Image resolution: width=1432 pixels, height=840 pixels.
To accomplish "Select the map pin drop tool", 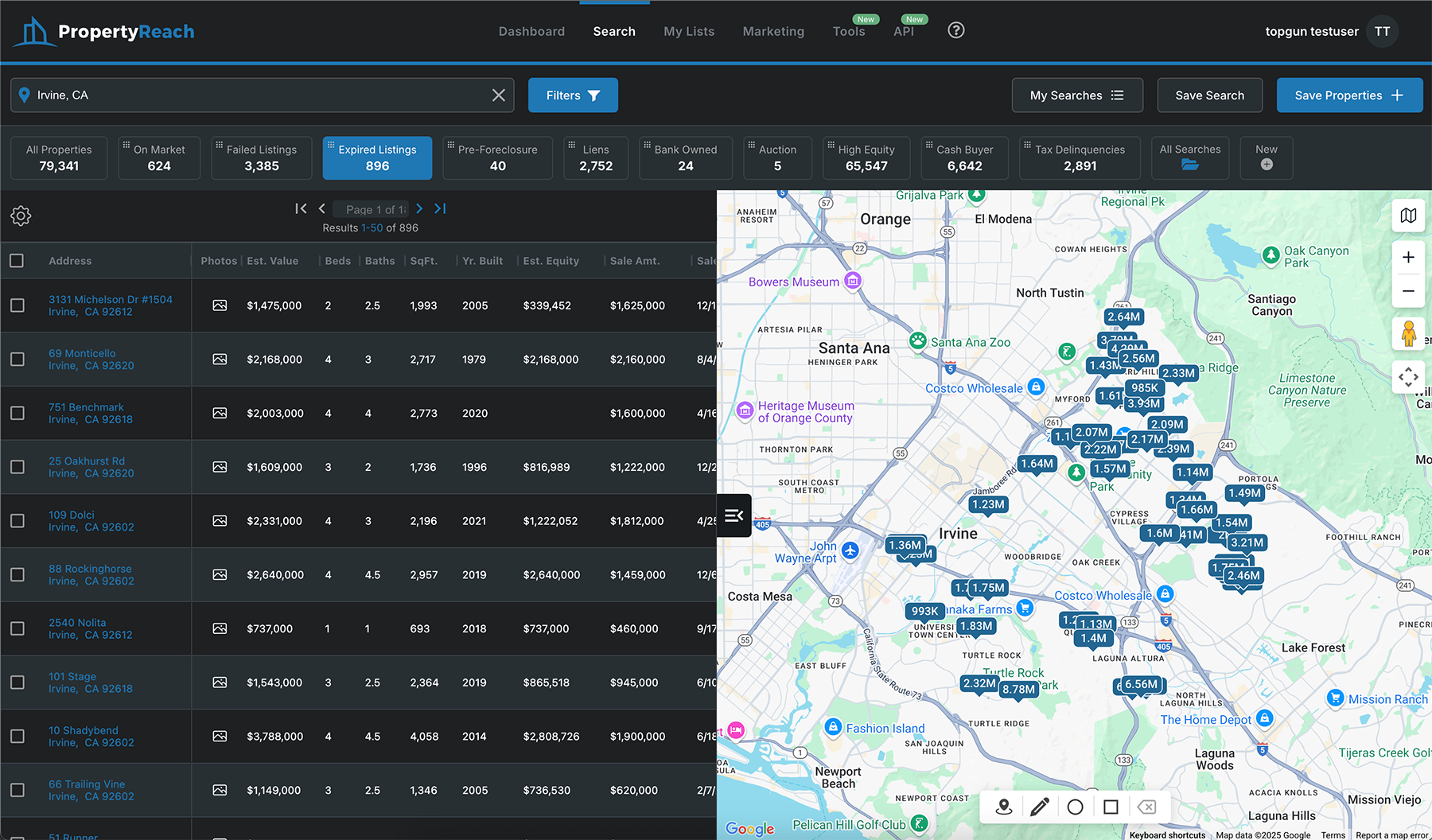I will click(x=1004, y=807).
